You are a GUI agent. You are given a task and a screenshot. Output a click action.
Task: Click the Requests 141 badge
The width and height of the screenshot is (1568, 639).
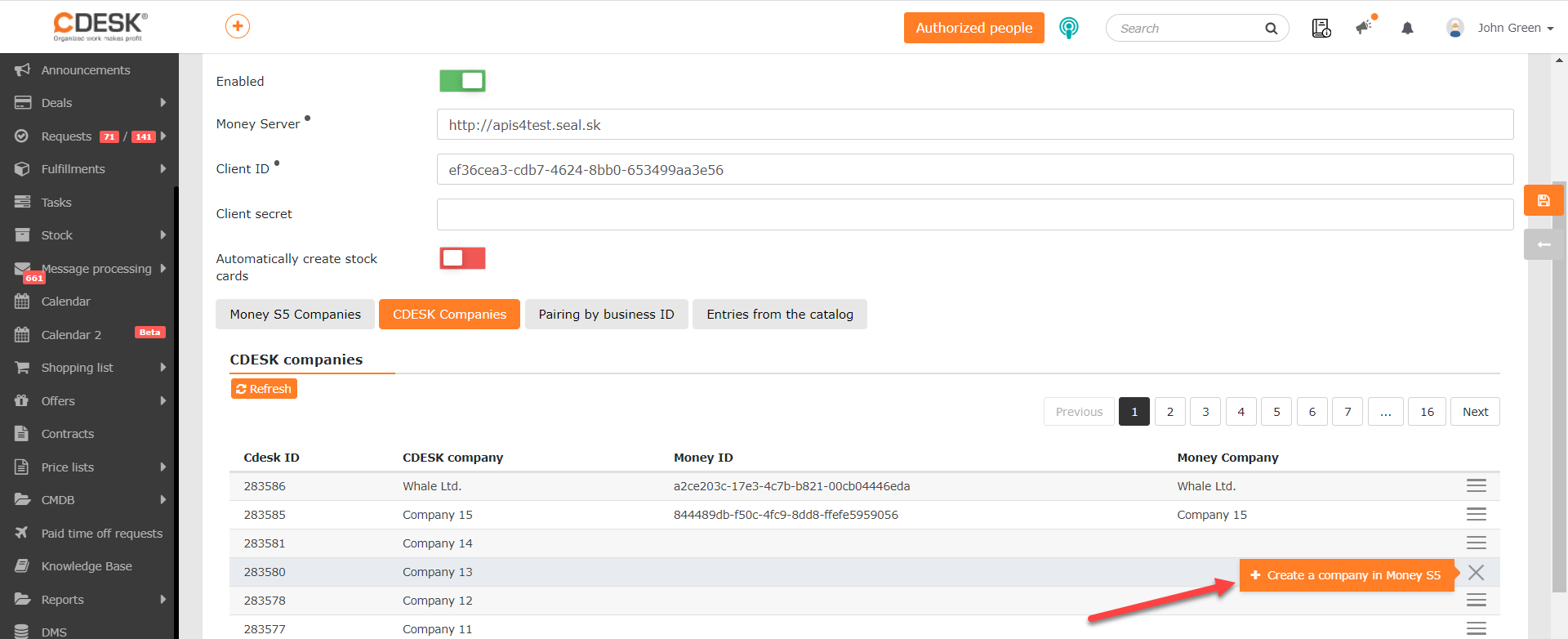144,136
